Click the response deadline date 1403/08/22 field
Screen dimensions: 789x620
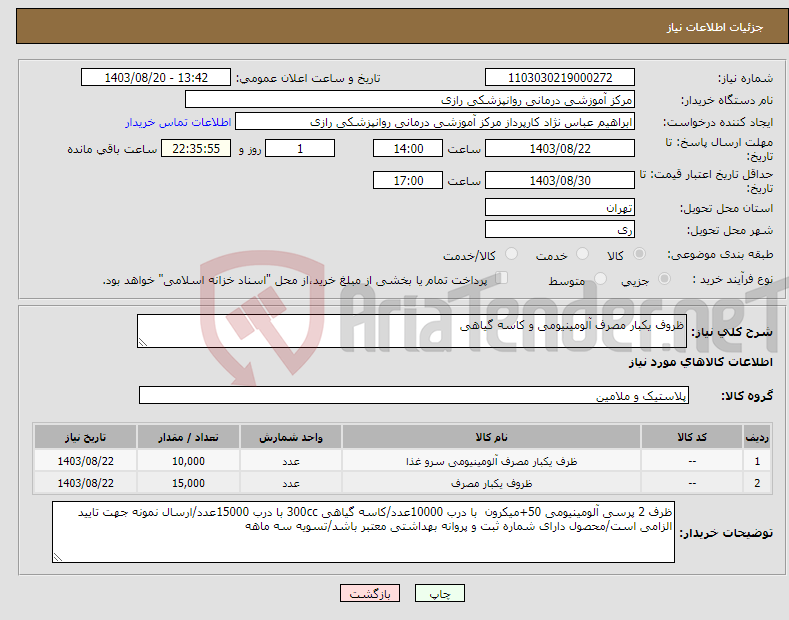[x=560, y=148]
